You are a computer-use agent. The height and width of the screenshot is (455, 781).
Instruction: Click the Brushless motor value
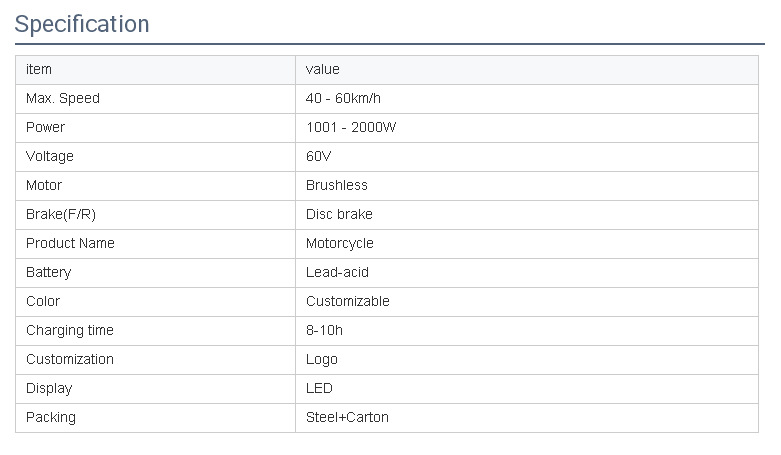[337, 185]
